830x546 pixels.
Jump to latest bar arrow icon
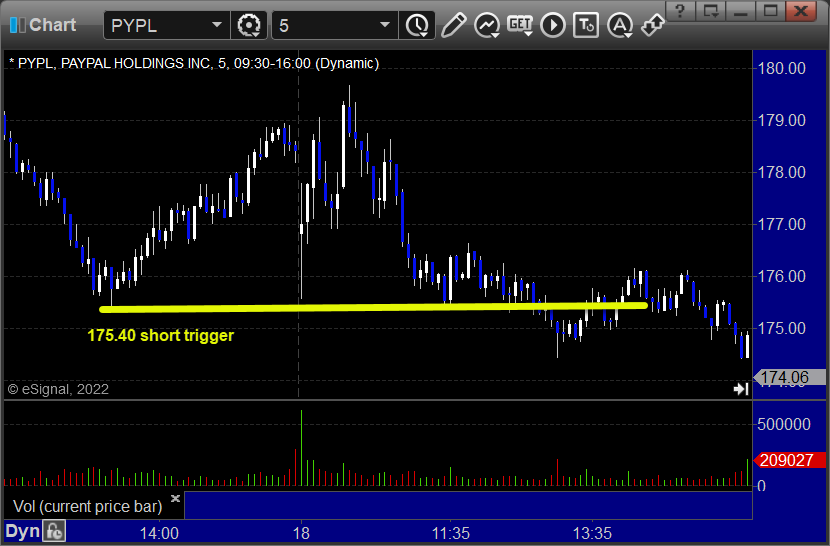[x=741, y=389]
